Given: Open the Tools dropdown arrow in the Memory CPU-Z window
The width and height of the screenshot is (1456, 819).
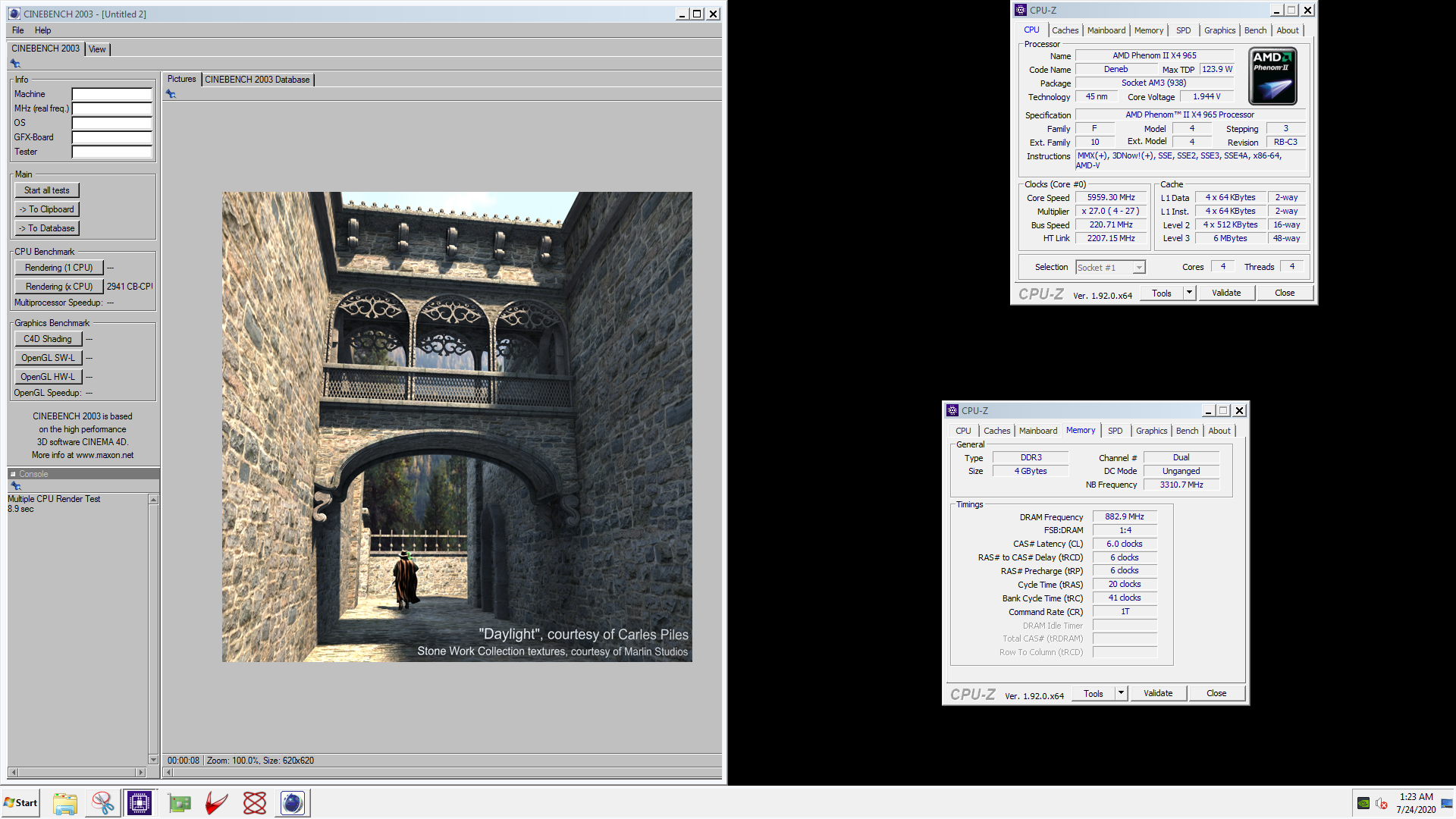Looking at the screenshot, I should 1121,693.
